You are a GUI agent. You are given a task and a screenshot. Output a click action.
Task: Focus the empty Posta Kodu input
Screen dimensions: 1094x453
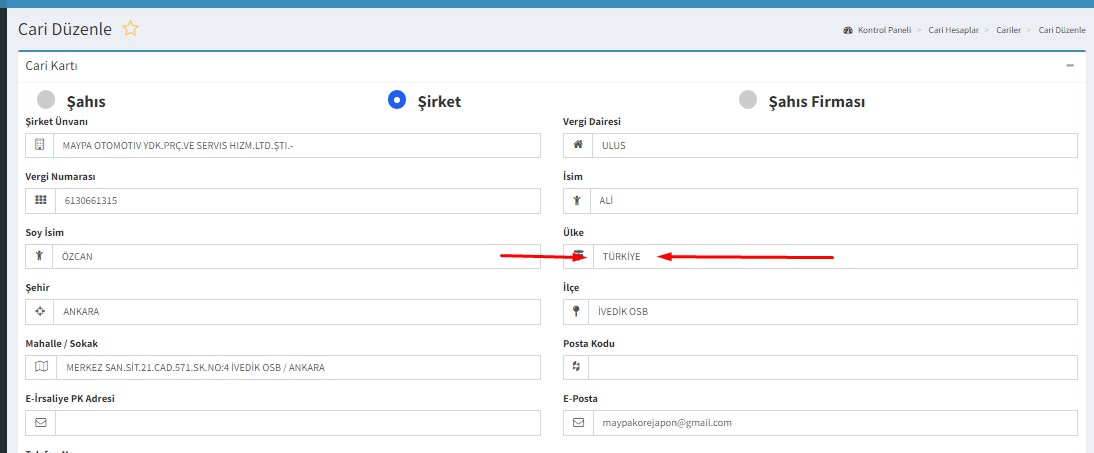click(833, 367)
